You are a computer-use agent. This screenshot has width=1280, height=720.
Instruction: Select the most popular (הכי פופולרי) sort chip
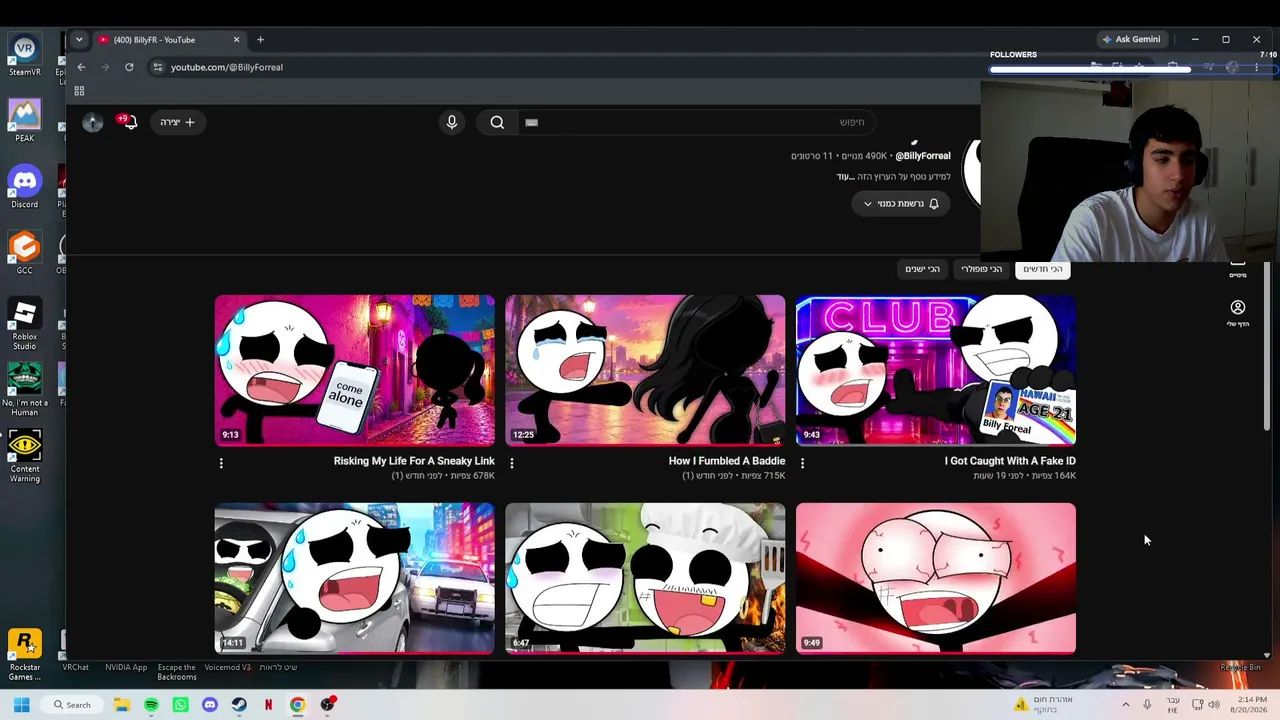[981, 269]
